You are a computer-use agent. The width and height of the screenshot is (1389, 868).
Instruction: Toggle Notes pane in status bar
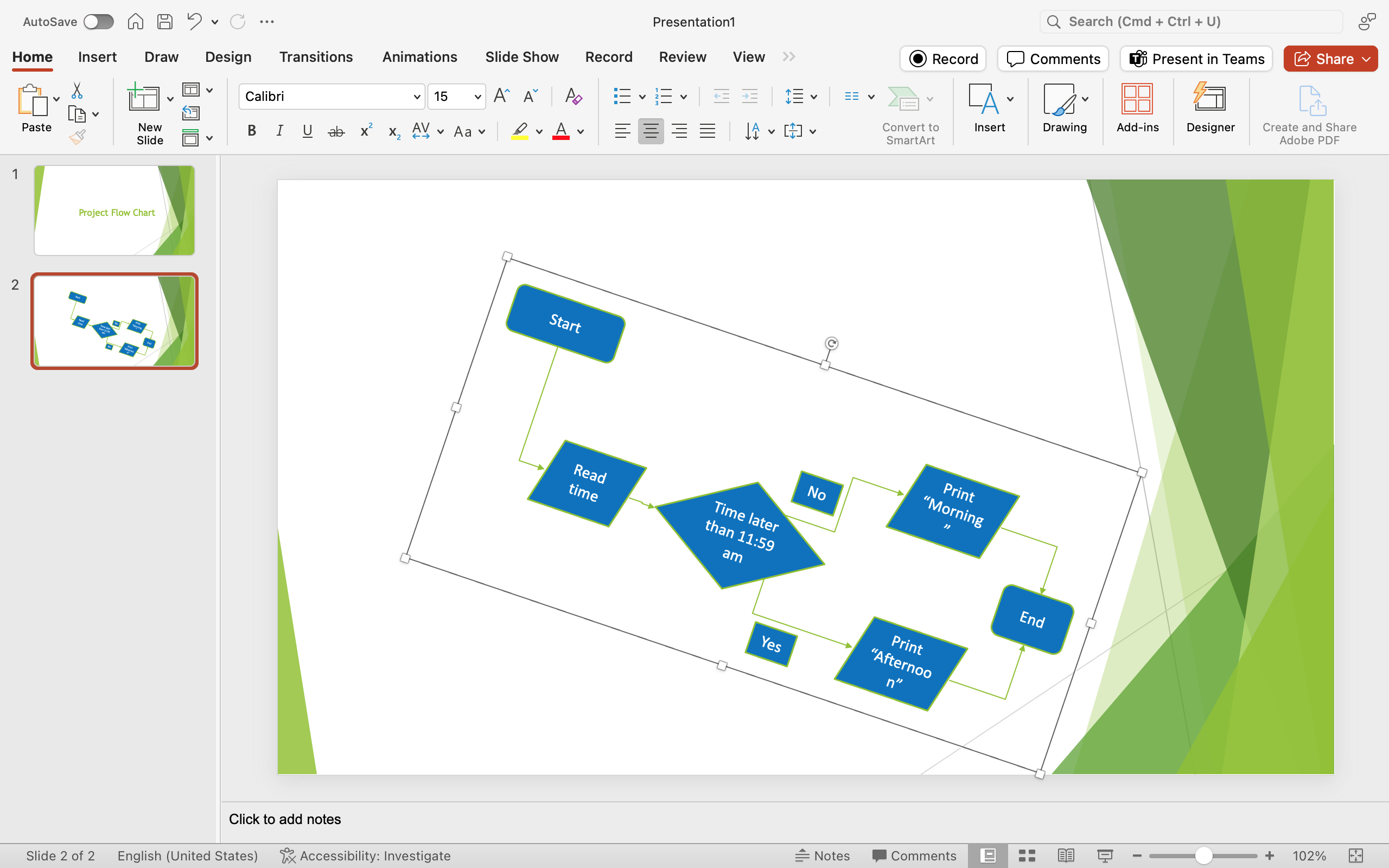[823, 856]
